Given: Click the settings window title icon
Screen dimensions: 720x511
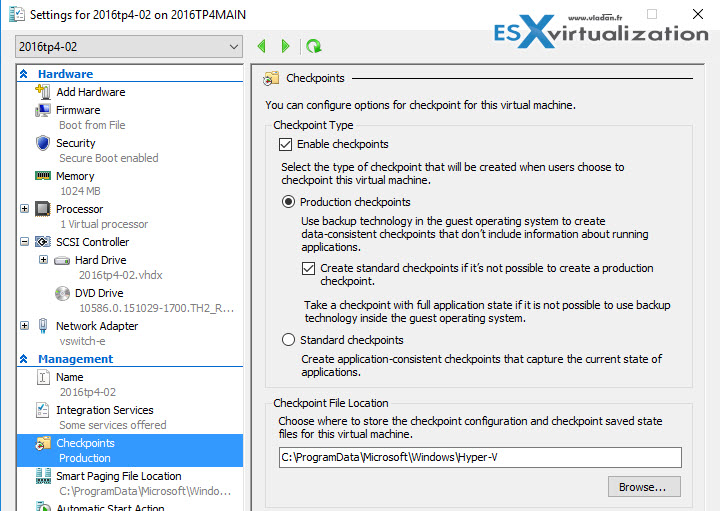Looking at the screenshot, I should click(x=17, y=14).
